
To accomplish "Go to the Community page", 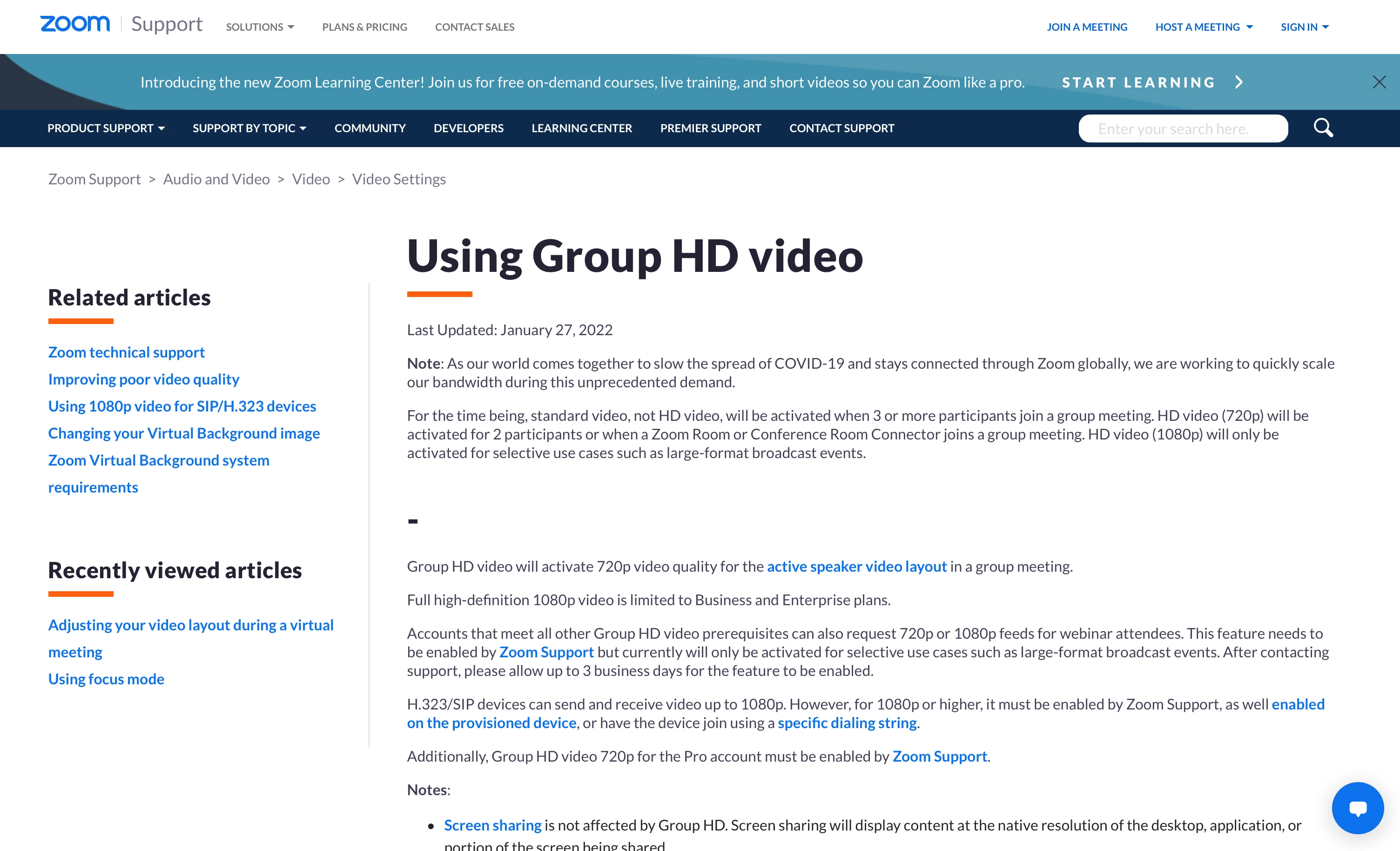I will (370, 128).
